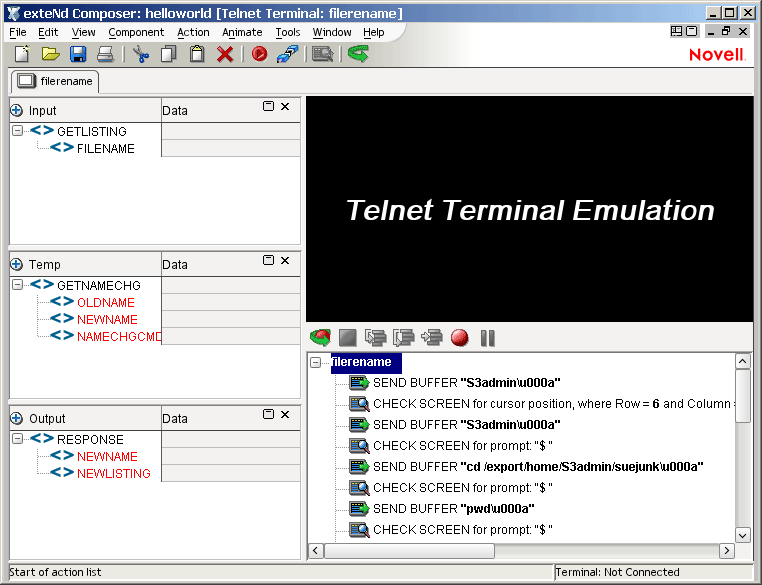Select OLDNAME element in Temp tree

click(105, 302)
